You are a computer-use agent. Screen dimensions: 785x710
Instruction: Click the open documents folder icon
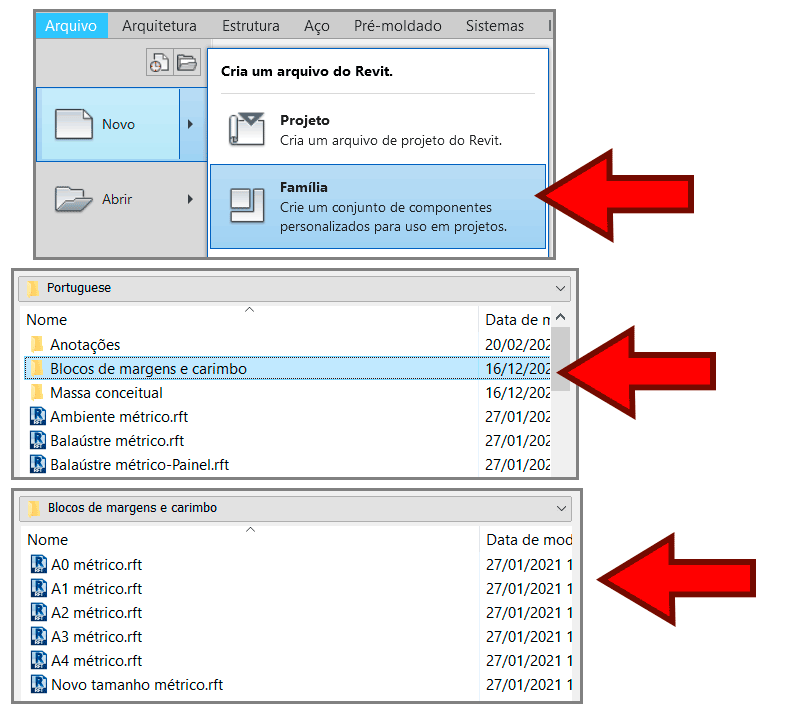(186, 63)
